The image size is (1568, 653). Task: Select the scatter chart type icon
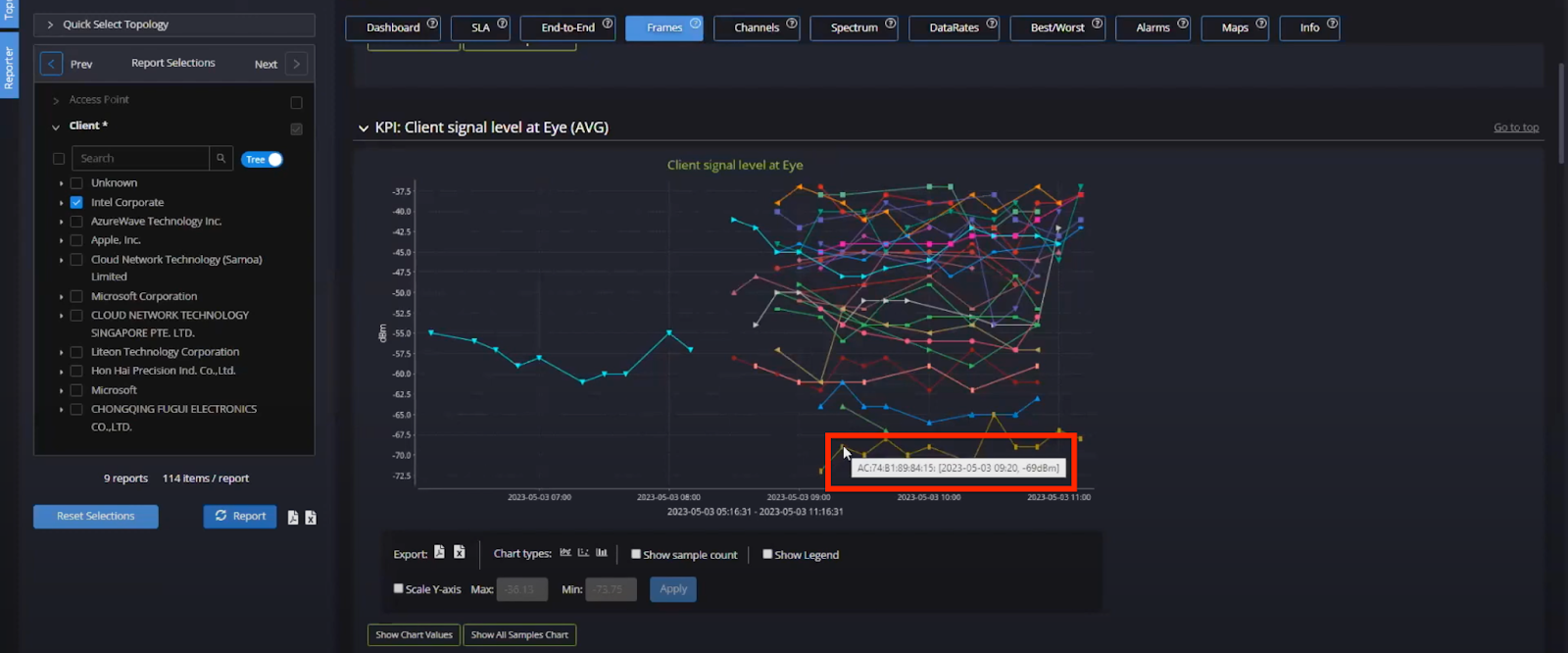pyautogui.click(x=583, y=553)
